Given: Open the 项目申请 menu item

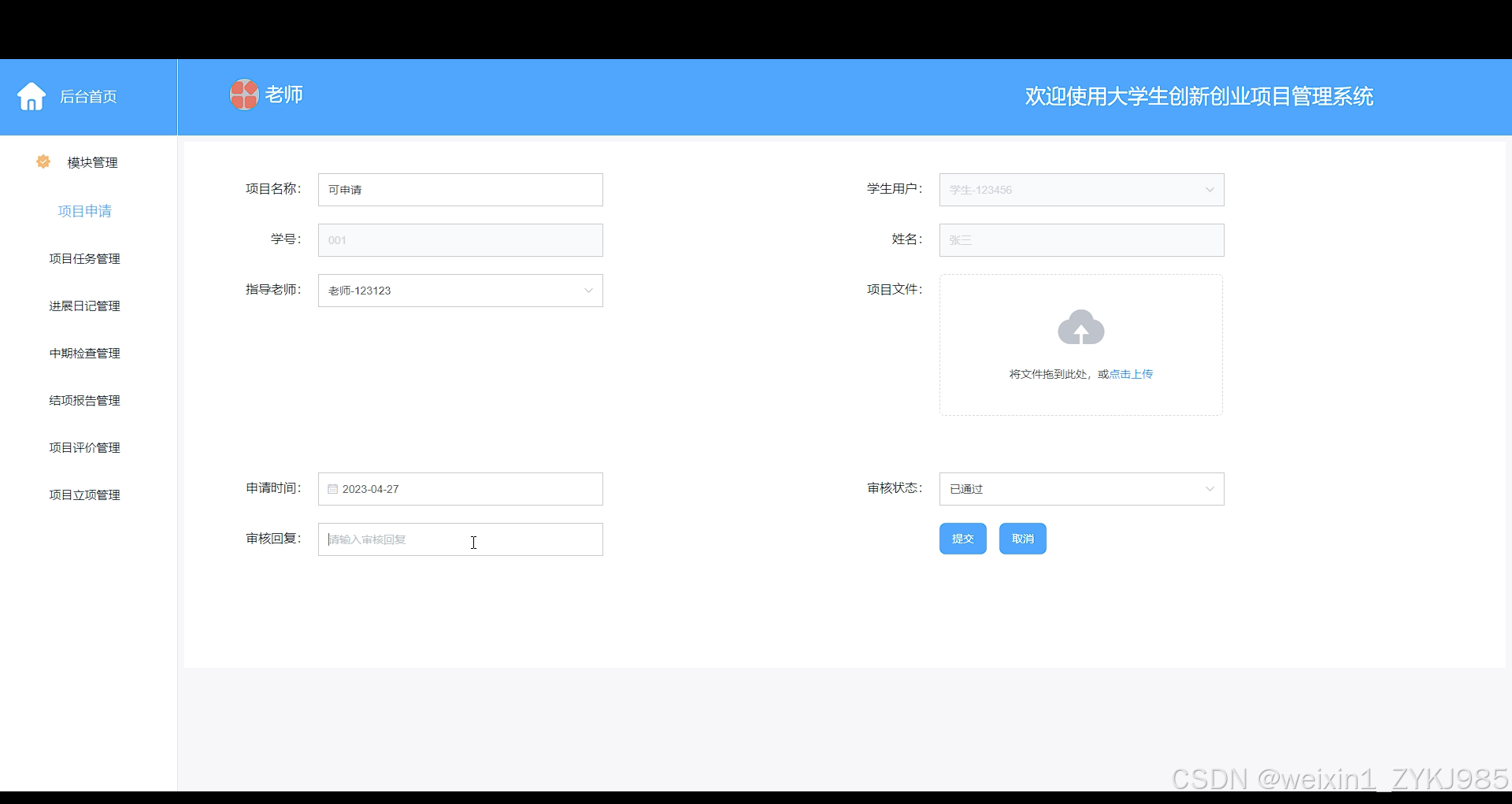Looking at the screenshot, I should tap(85, 211).
